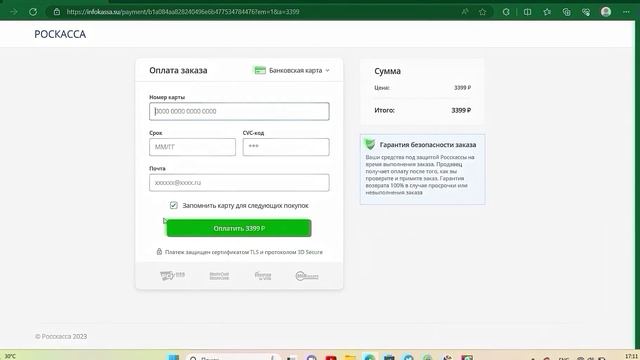Click the third payment security logo
Image resolution: width=640 pixels, height=360 pixels.
[263, 276]
